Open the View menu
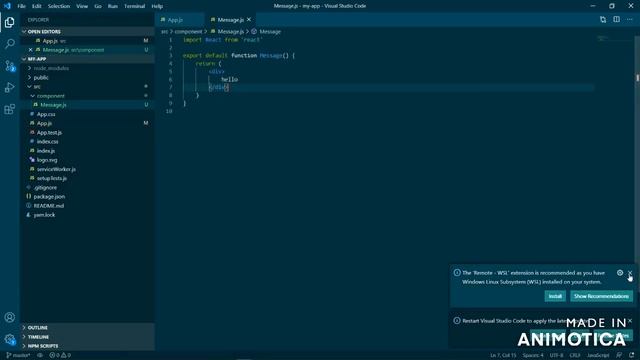 click(x=82, y=6)
